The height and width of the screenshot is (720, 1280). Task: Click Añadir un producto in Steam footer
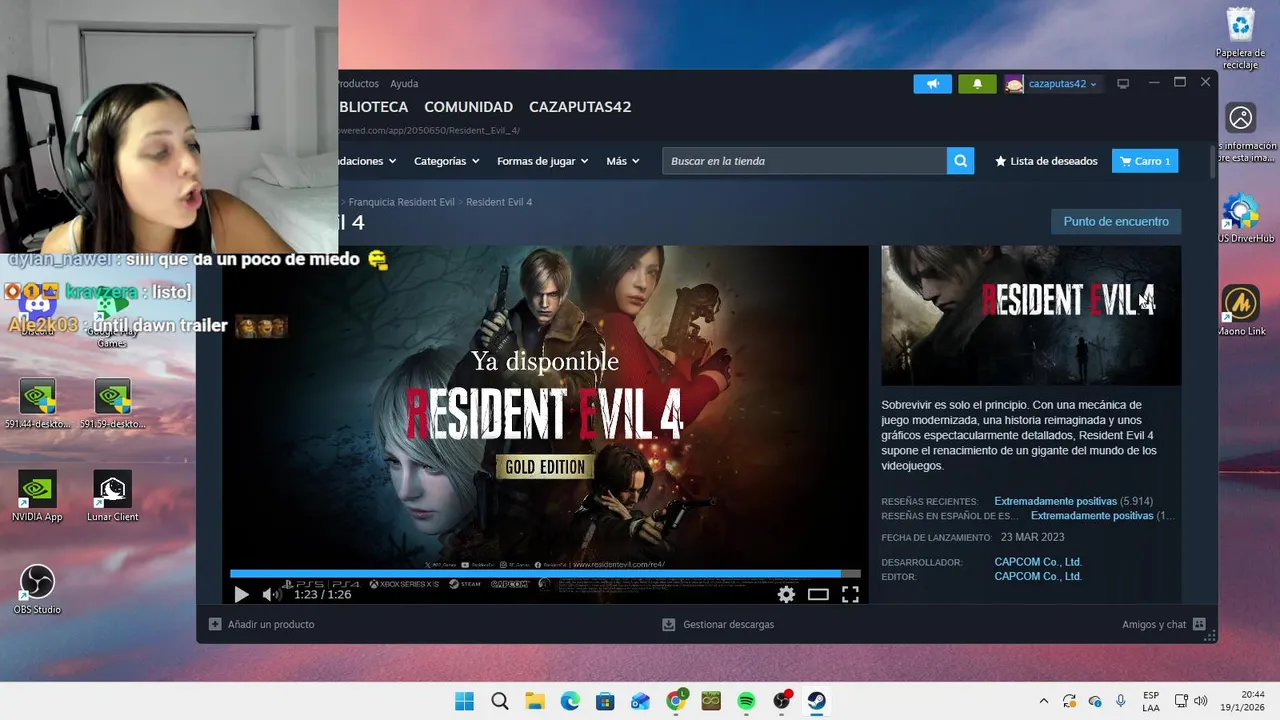(261, 624)
